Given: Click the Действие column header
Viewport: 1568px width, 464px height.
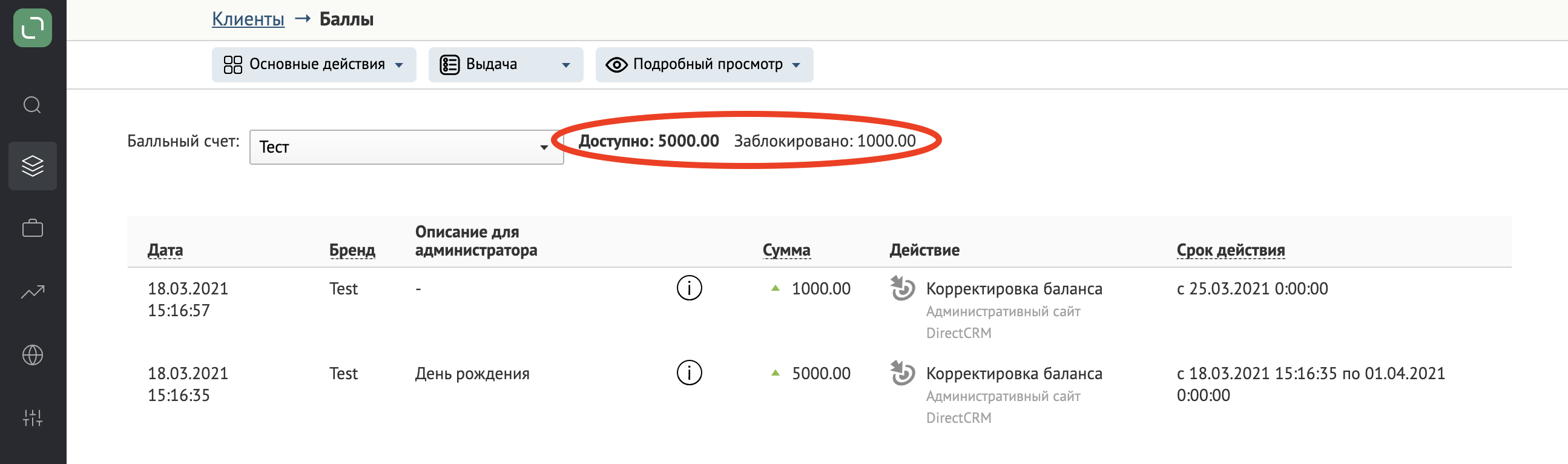Looking at the screenshot, I should pyautogui.click(x=924, y=250).
